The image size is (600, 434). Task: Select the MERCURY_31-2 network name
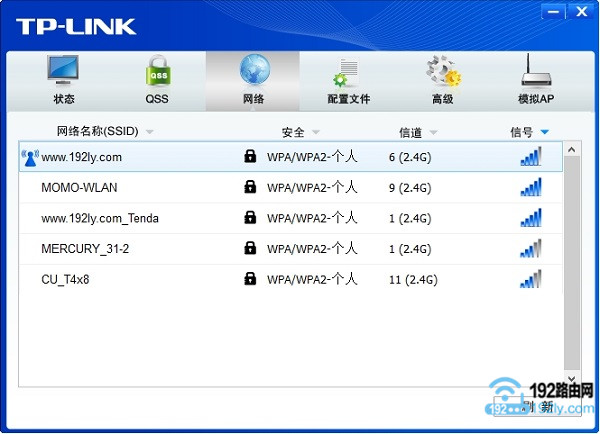click(x=85, y=249)
